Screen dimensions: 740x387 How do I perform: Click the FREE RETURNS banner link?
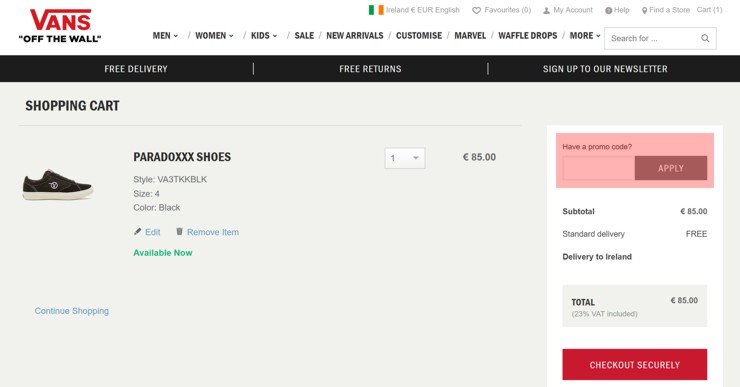(370, 69)
